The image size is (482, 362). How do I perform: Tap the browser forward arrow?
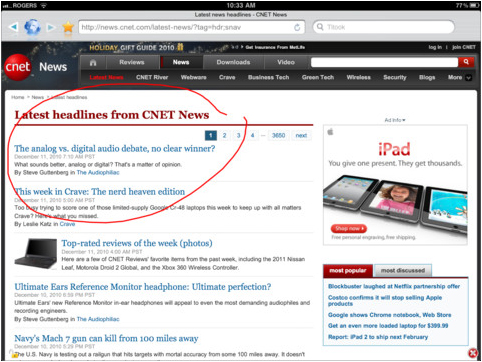(x=51, y=27)
